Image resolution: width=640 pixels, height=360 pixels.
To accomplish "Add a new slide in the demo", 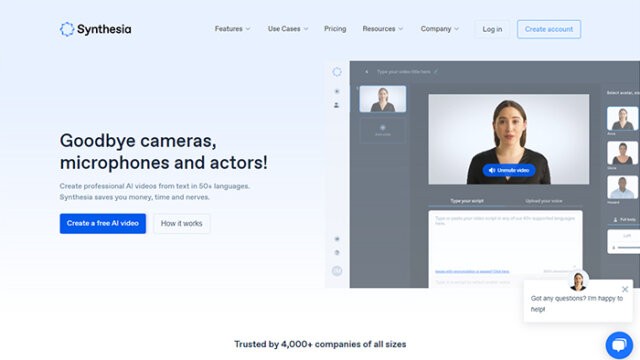I will click(382, 131).
